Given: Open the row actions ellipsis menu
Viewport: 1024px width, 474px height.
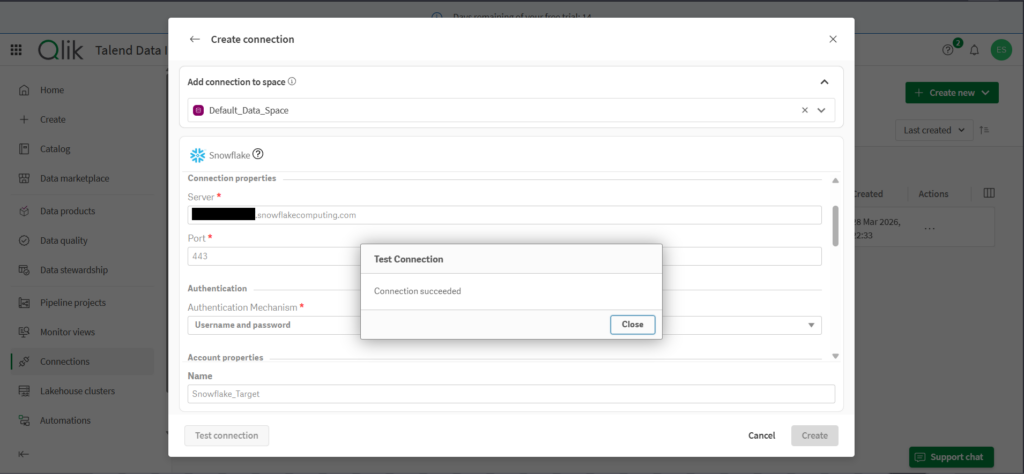Looking at the screenshot, I should pos(930,229).
